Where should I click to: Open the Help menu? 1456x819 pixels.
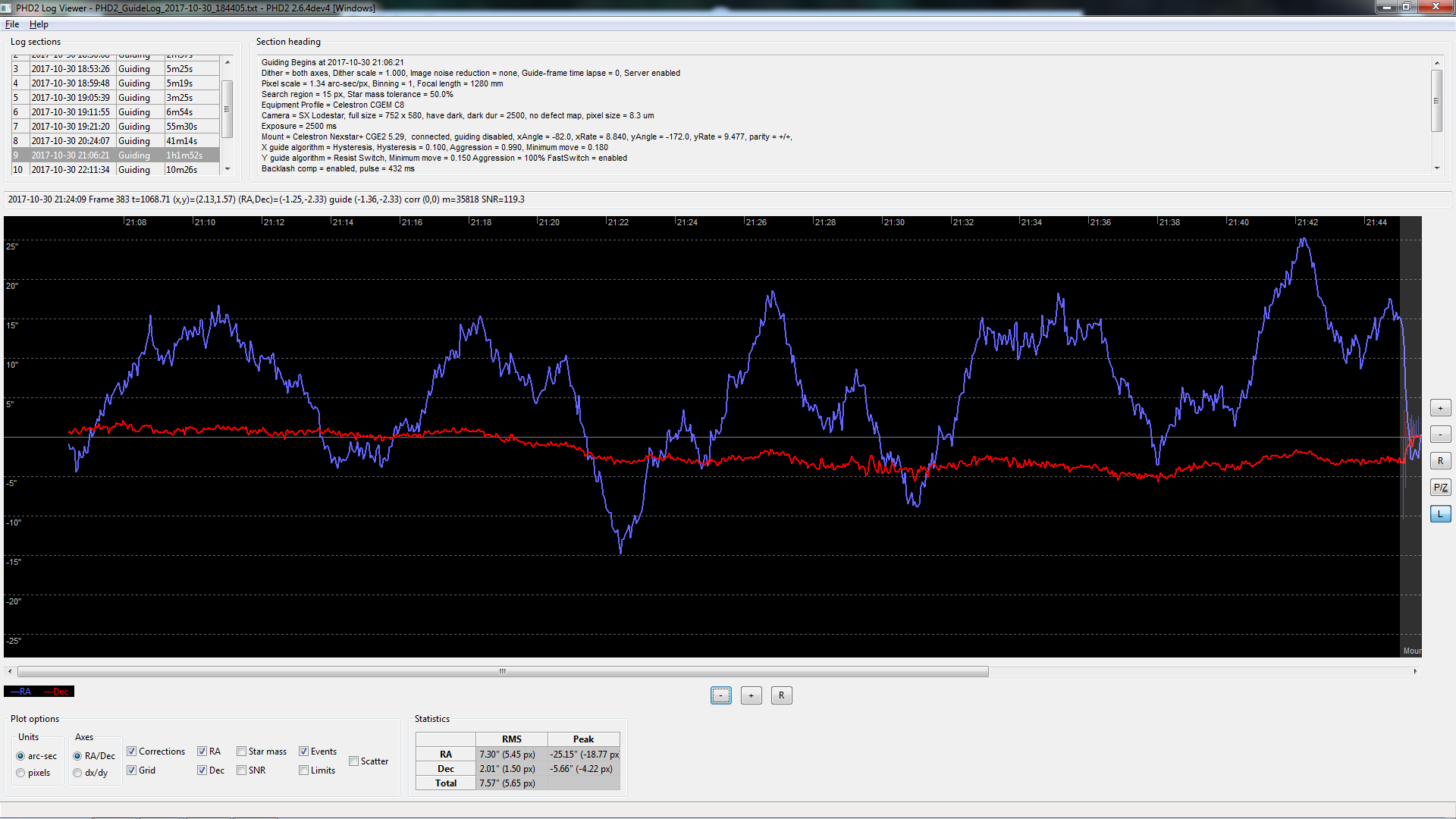coord(39,24)
